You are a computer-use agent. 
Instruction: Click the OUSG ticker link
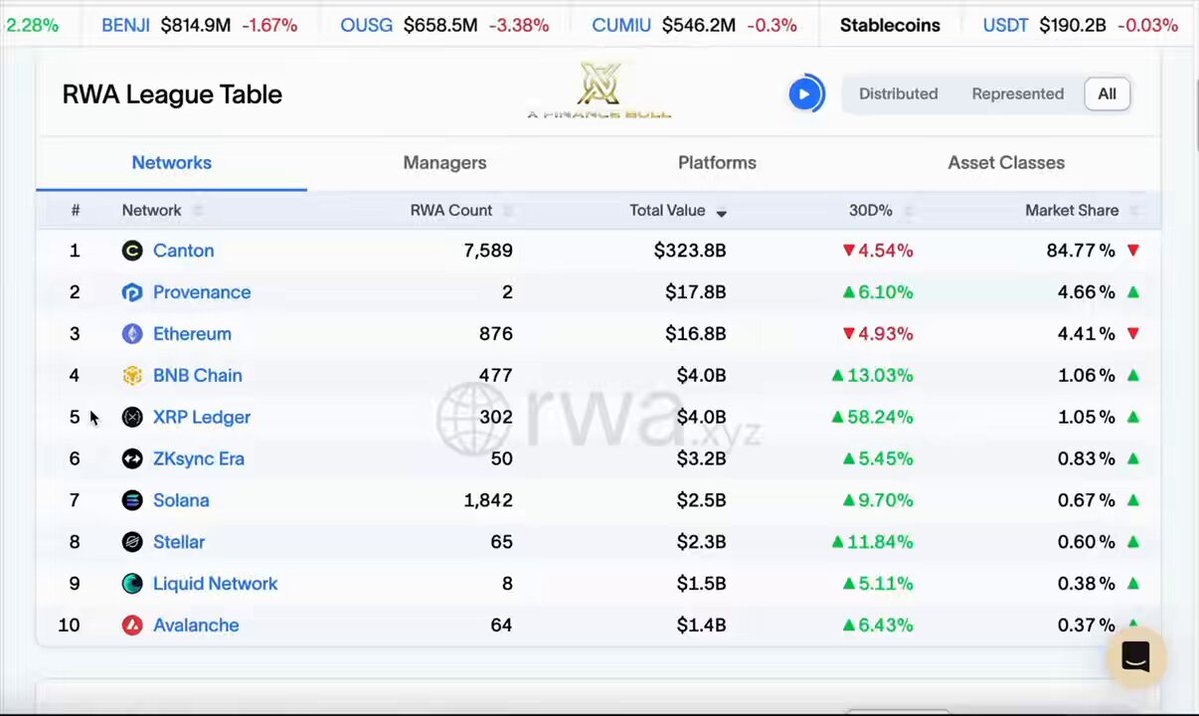click(x=366, y=25)
